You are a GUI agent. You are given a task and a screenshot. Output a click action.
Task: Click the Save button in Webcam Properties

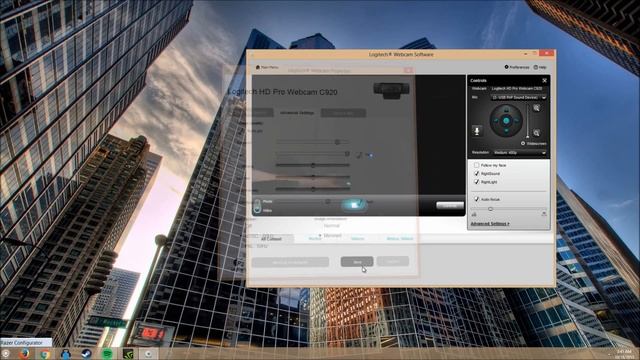point(357,262)
